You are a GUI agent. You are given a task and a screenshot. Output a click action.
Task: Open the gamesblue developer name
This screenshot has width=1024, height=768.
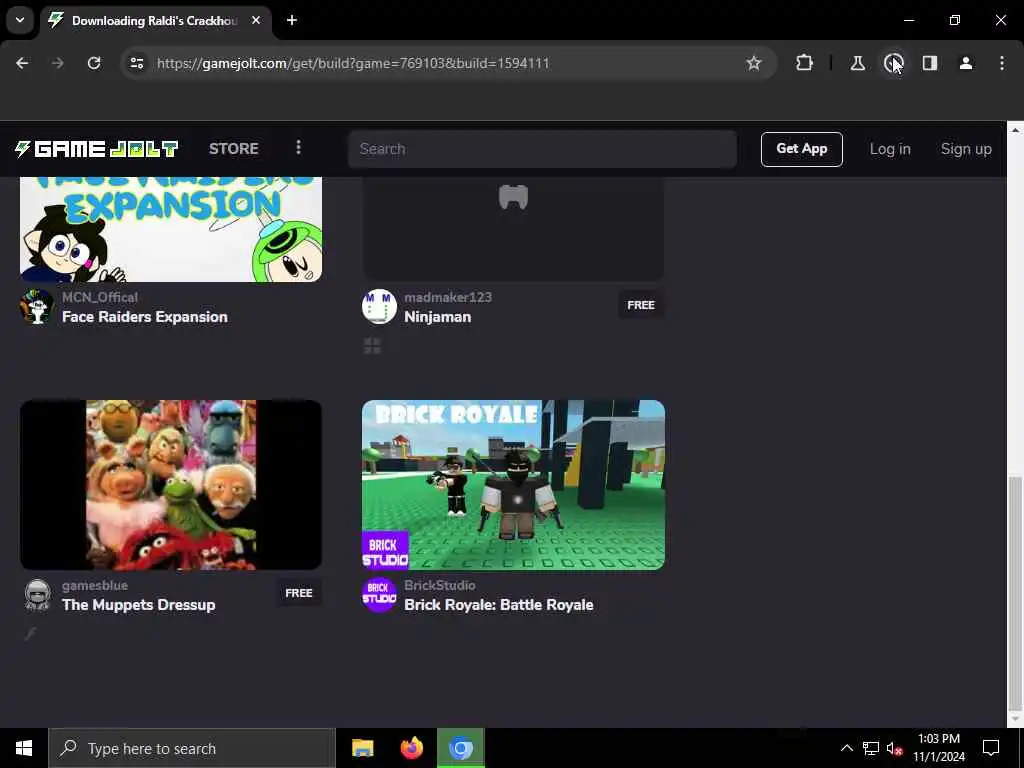click(x=95, y=585)
